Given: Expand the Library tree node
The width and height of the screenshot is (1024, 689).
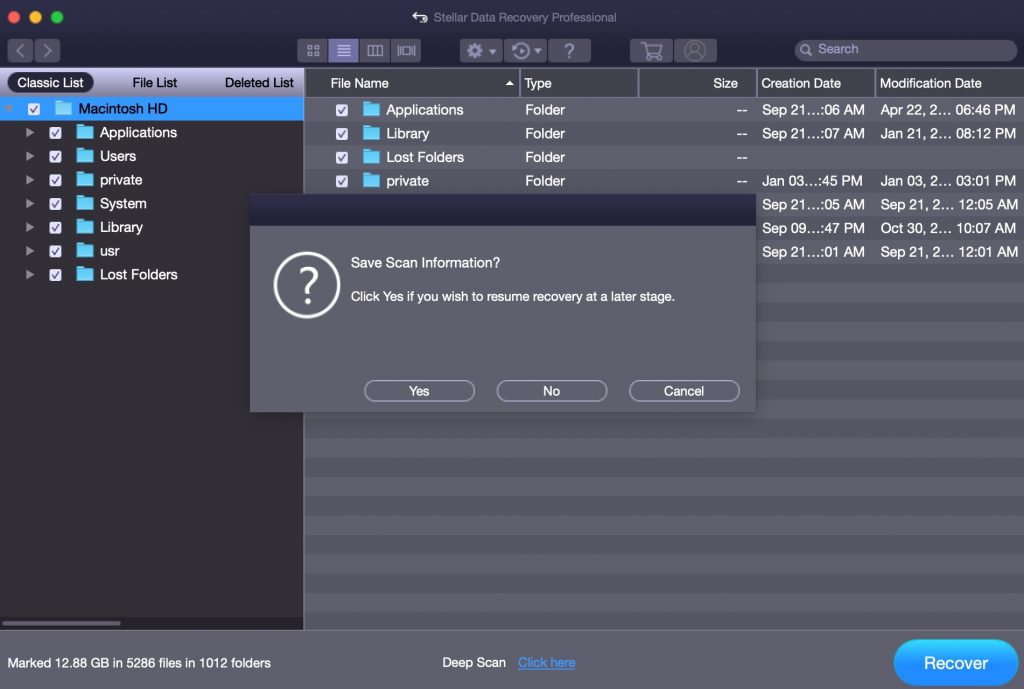Looking at the screenshot, I should pos(29,227).
